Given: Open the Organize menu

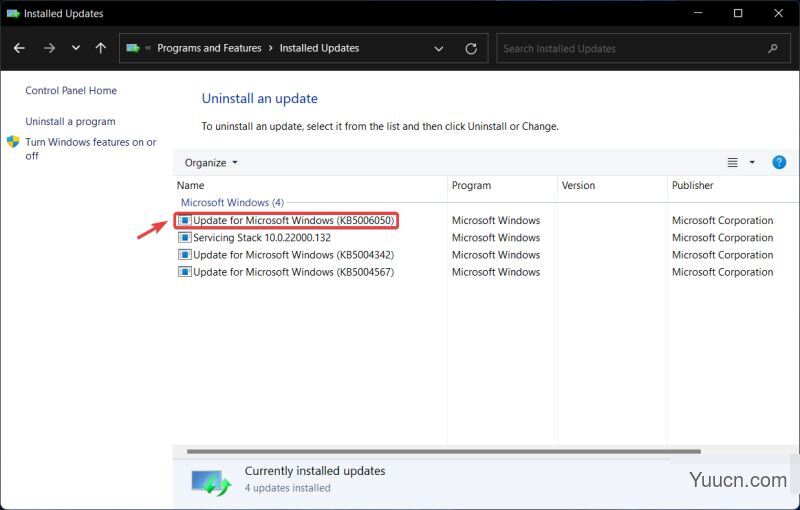Looking at the screenshot, I should point(211,163).
